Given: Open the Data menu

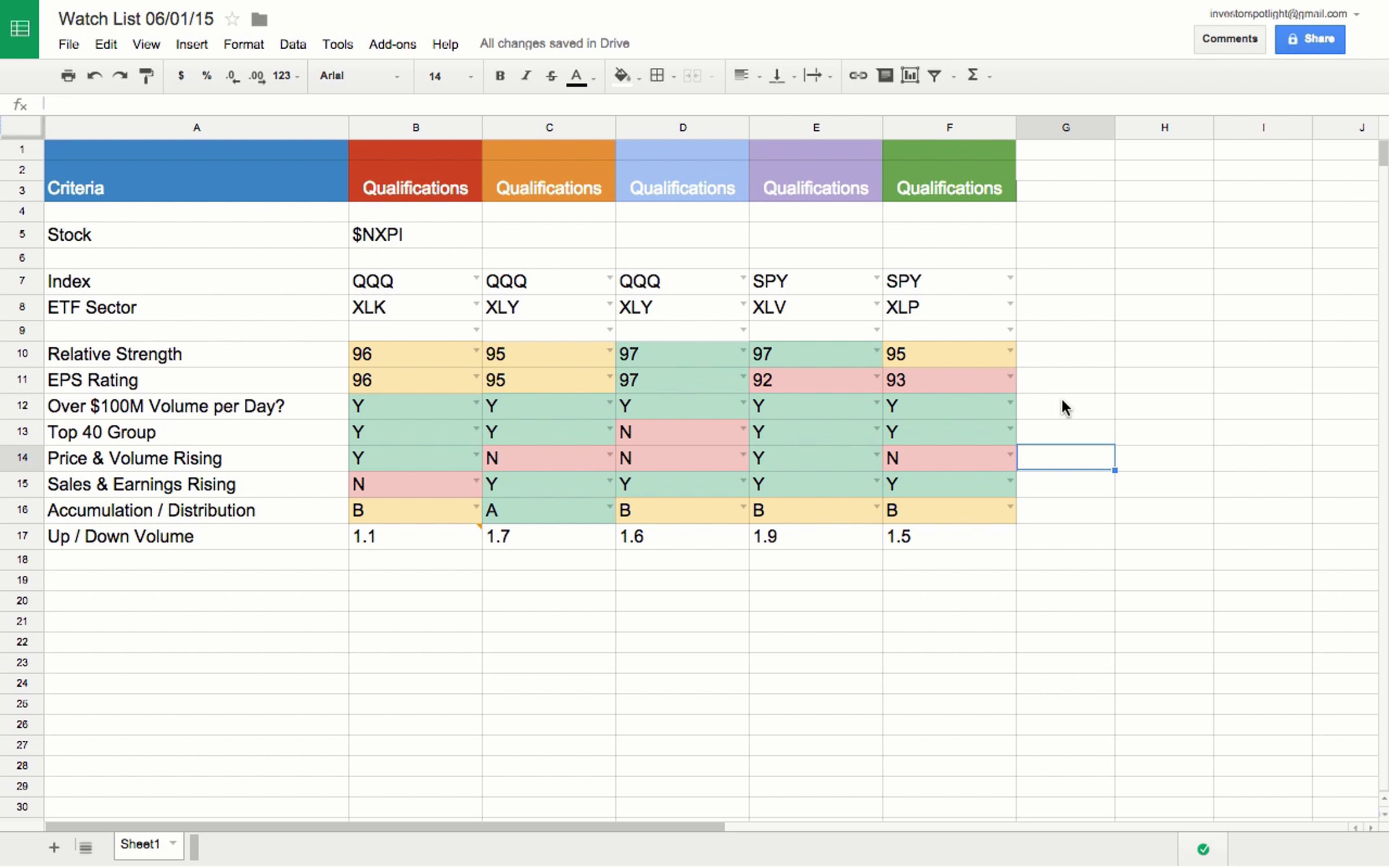Looking at the screenshot, I should pyautogui.click(x=293, y=44).
